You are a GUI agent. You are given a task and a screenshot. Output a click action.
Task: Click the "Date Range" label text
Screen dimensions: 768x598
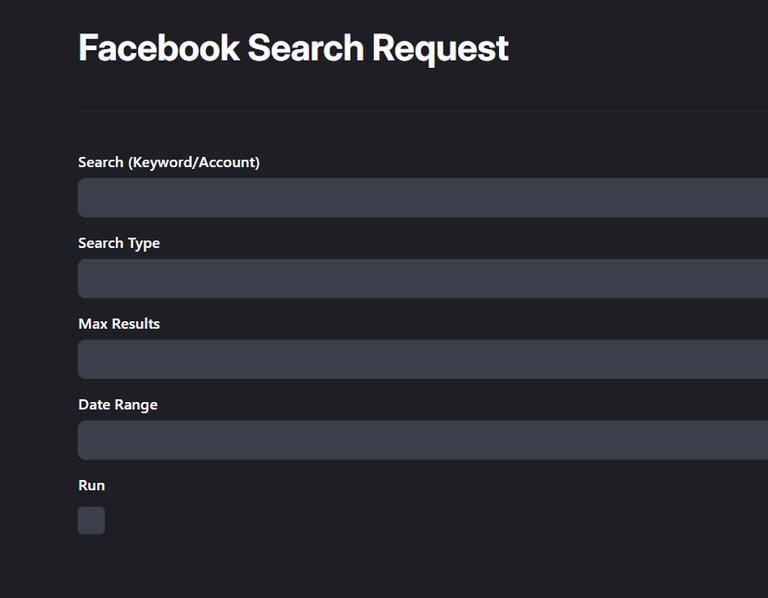point(118,405)
